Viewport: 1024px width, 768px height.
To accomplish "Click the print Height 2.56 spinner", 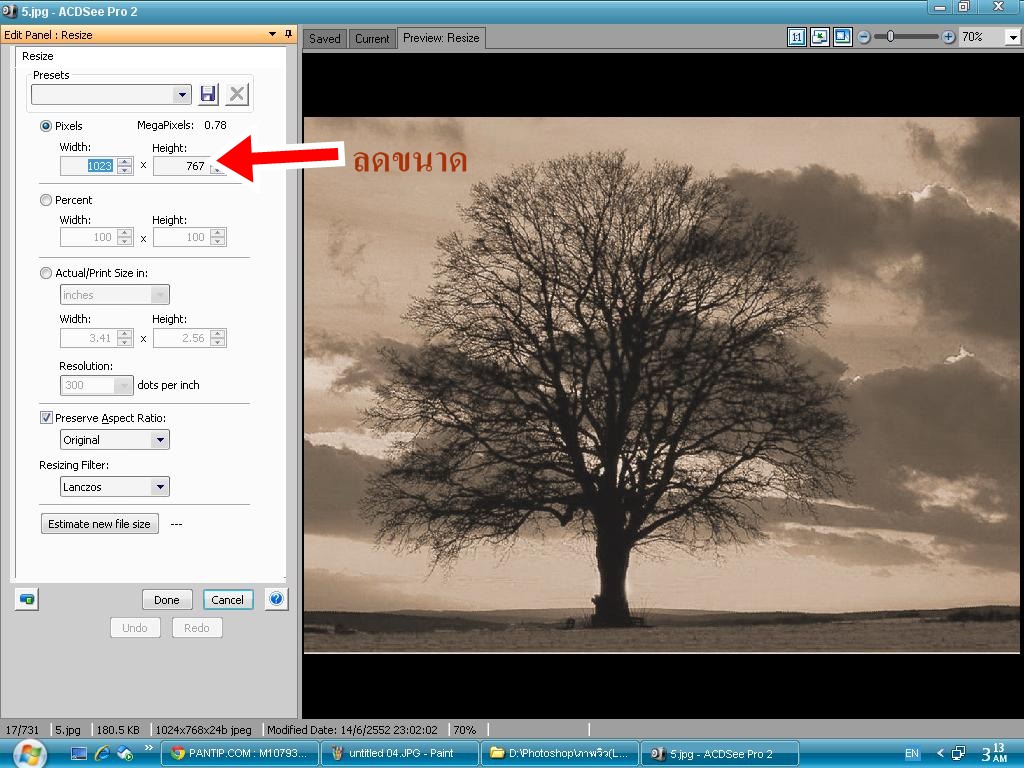I will click(x=218, y=338).
